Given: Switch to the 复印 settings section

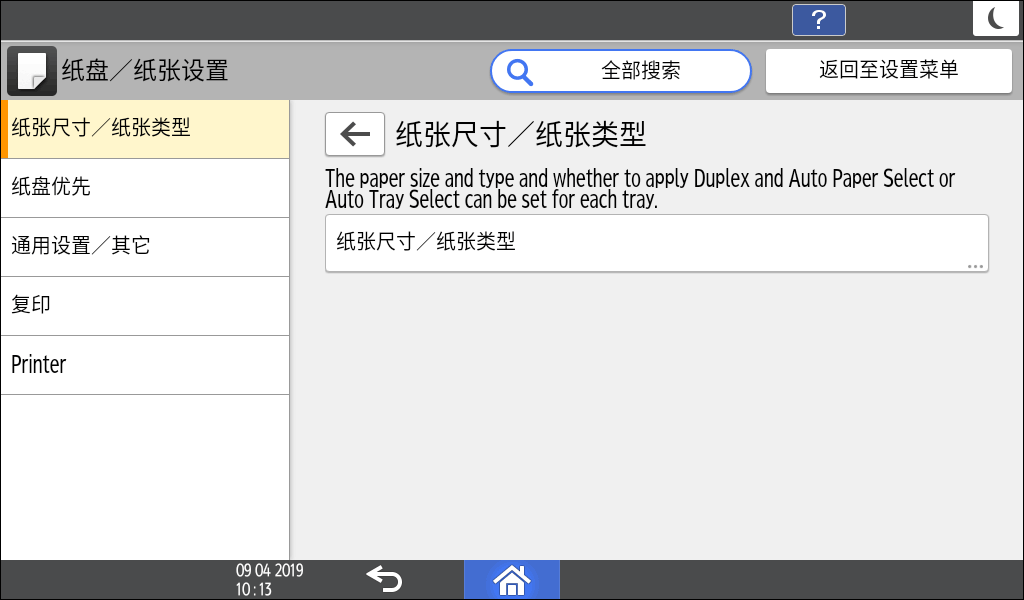Looking at the screenshot, I should tap(145, 305).
